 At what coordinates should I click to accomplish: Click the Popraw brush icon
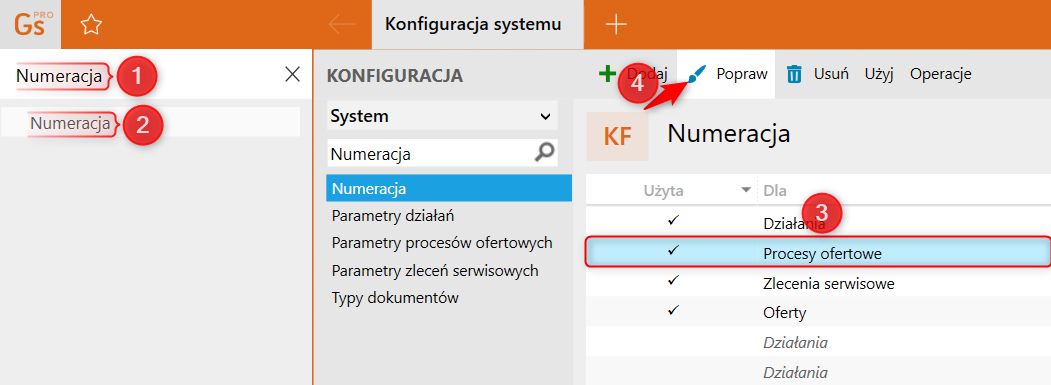pyautogui.click(x=698, y=74)
